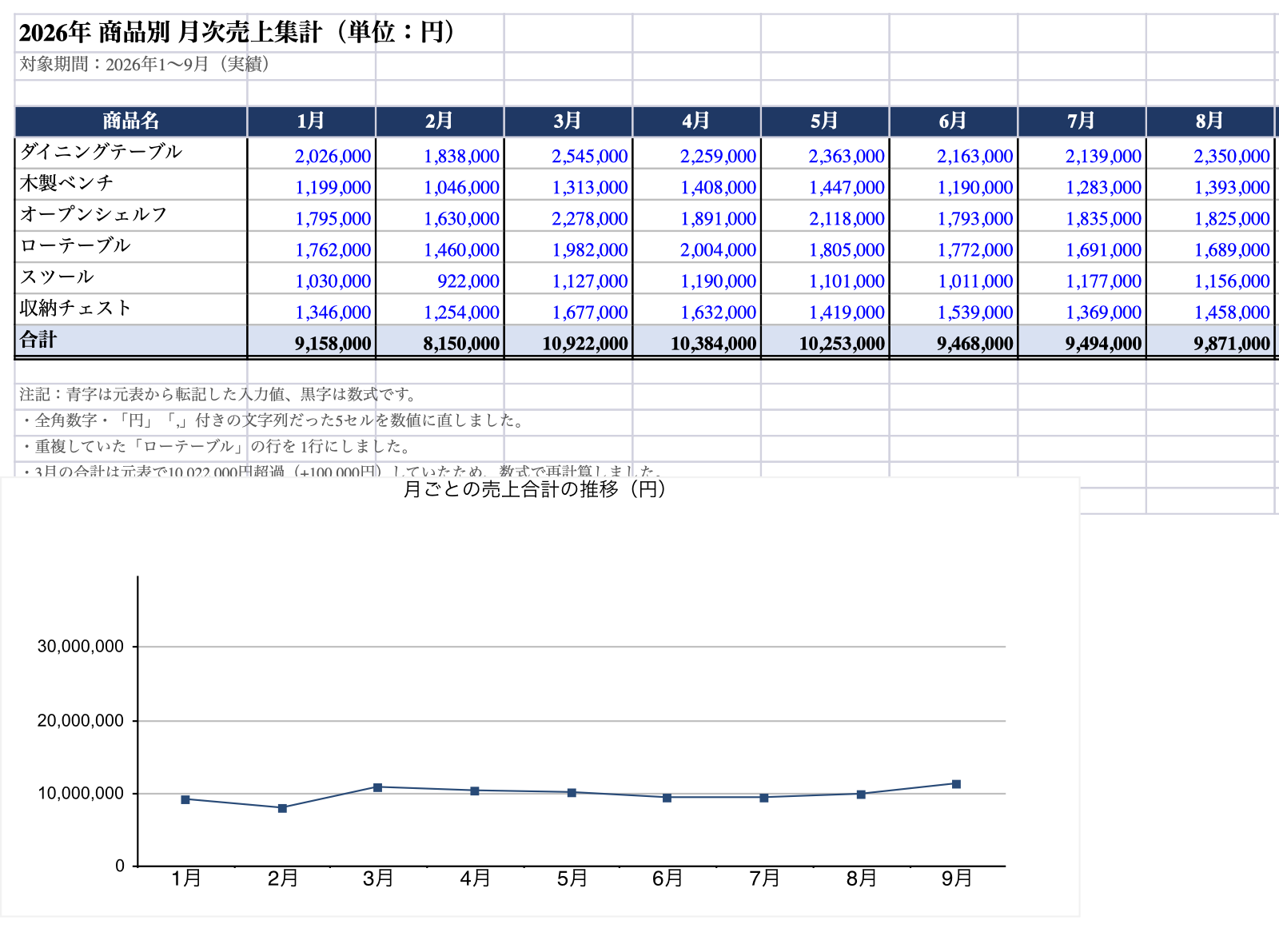The image size is (1279, 952).
Task: Select the 商品名 header cell
Action: 131,121
